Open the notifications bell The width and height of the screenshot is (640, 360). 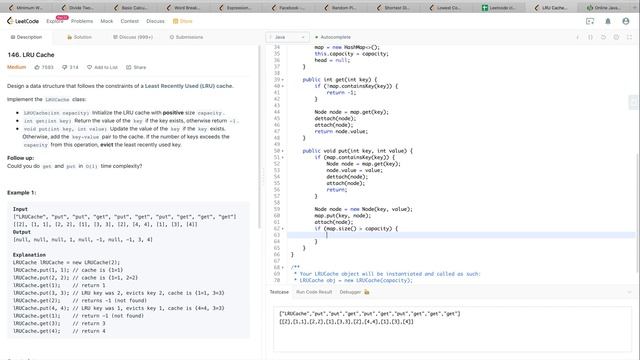coord(608,21)
